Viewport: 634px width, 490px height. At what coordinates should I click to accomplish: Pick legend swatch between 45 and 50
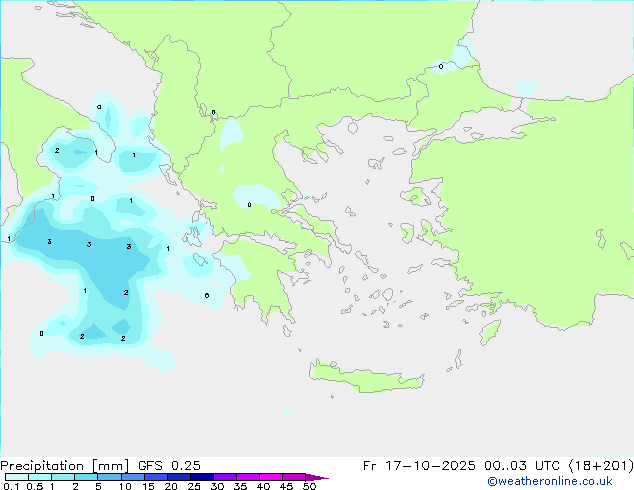tap(294, 477)
